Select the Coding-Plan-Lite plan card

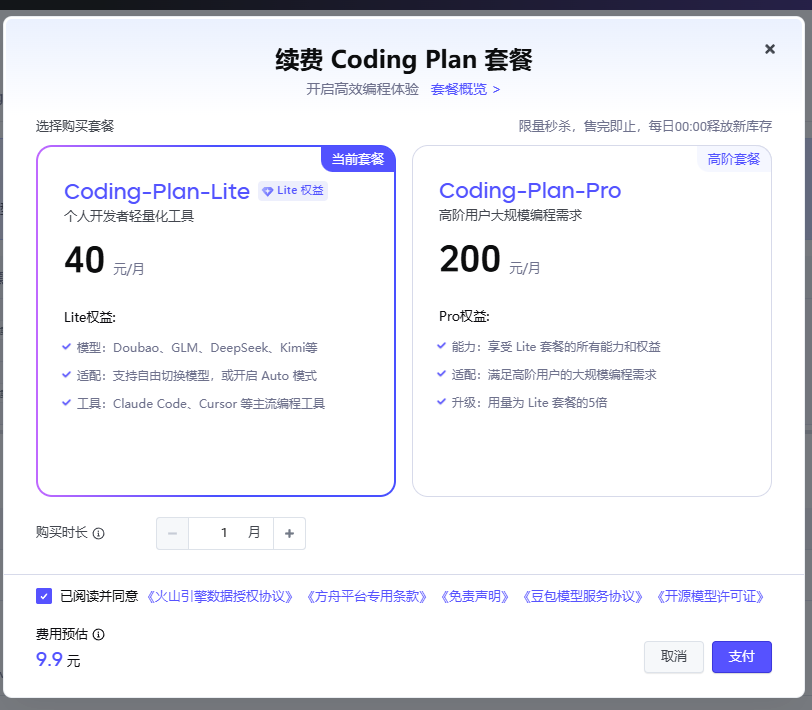tap(216, 321)
